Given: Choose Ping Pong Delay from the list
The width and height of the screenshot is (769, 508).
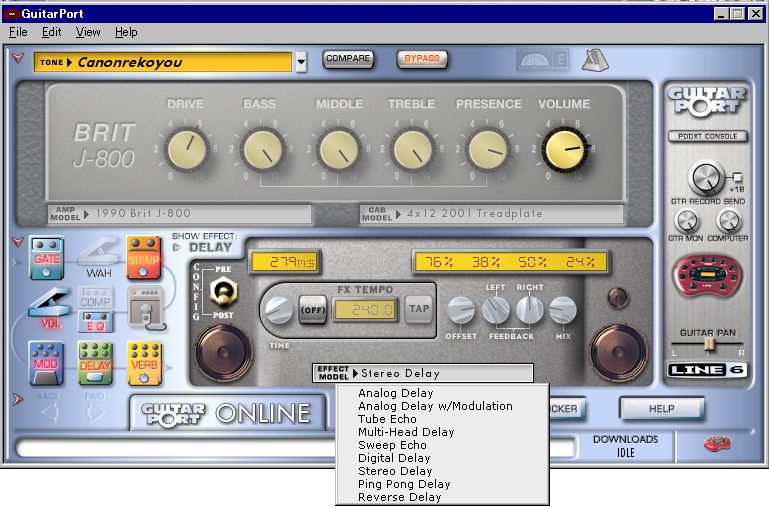Looking at the screenshot, I should click(x=442, y=484).
